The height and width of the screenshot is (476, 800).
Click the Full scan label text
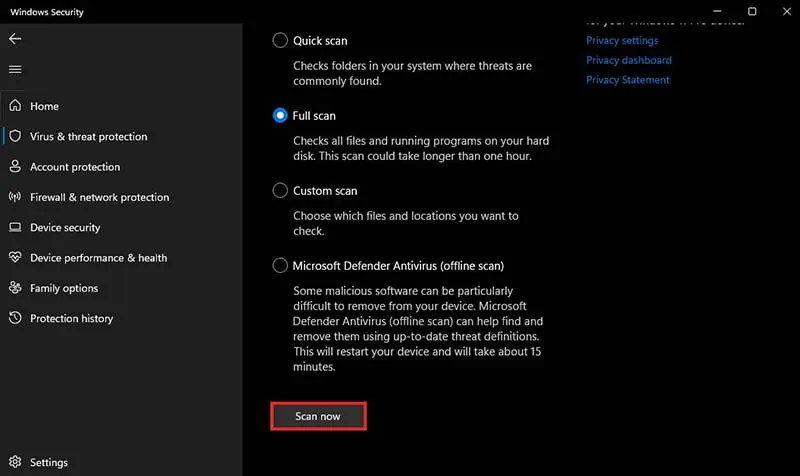[314, 116]
